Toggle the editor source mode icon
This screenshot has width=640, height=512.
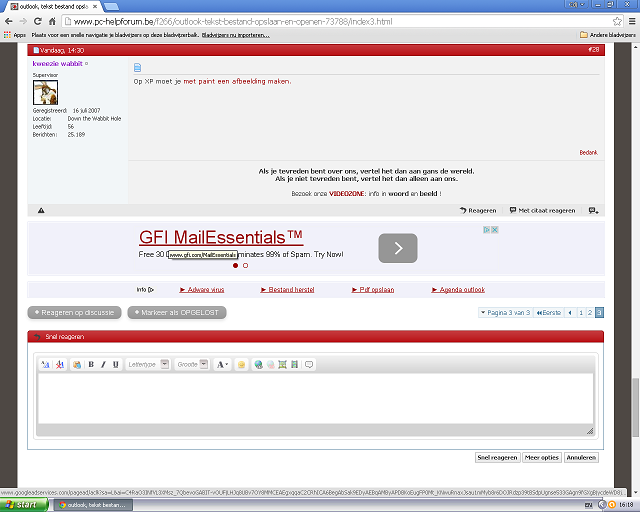point(45,364)
